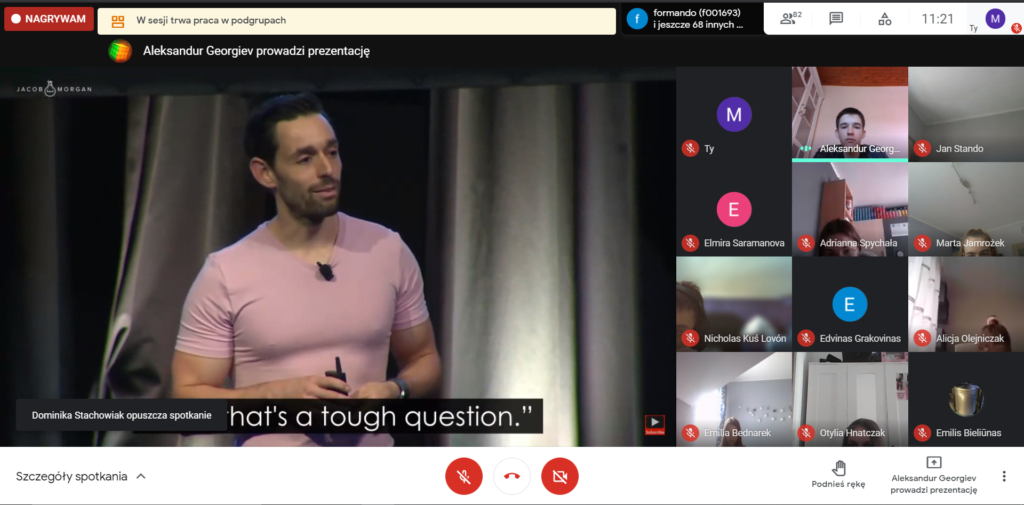Open presentation options under Aleksandur Georgiev prowadzi prezentację
This screenshot has height=505, width=1024.
point(933,475)
